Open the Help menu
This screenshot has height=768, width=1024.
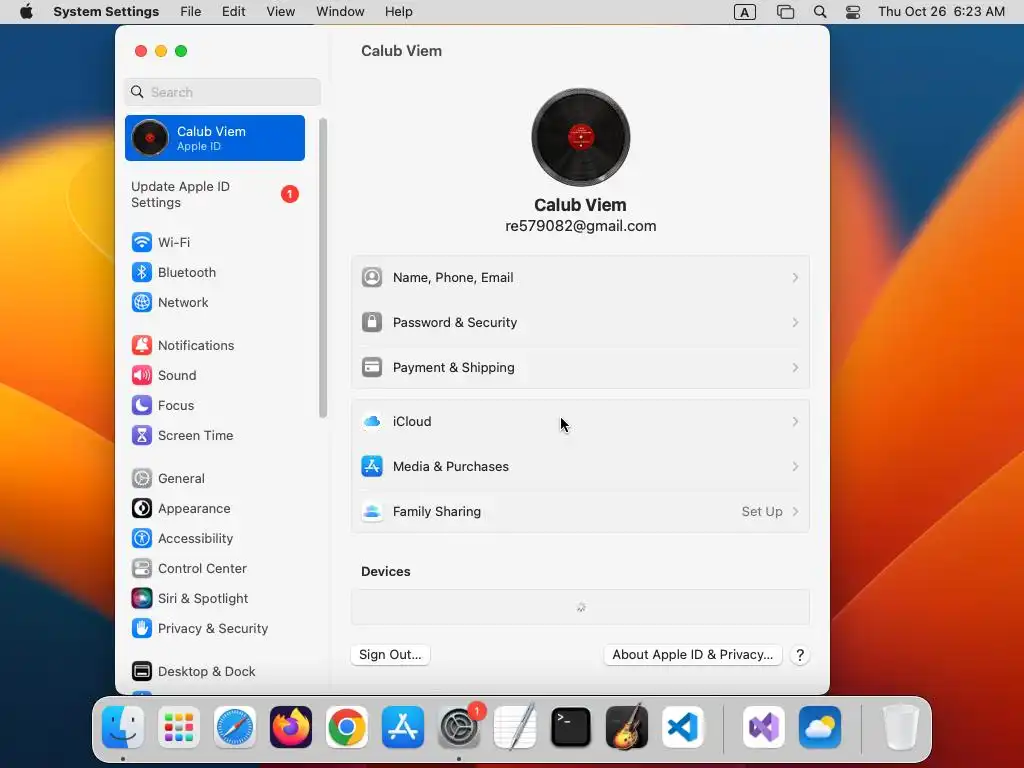tap(398, 12)
